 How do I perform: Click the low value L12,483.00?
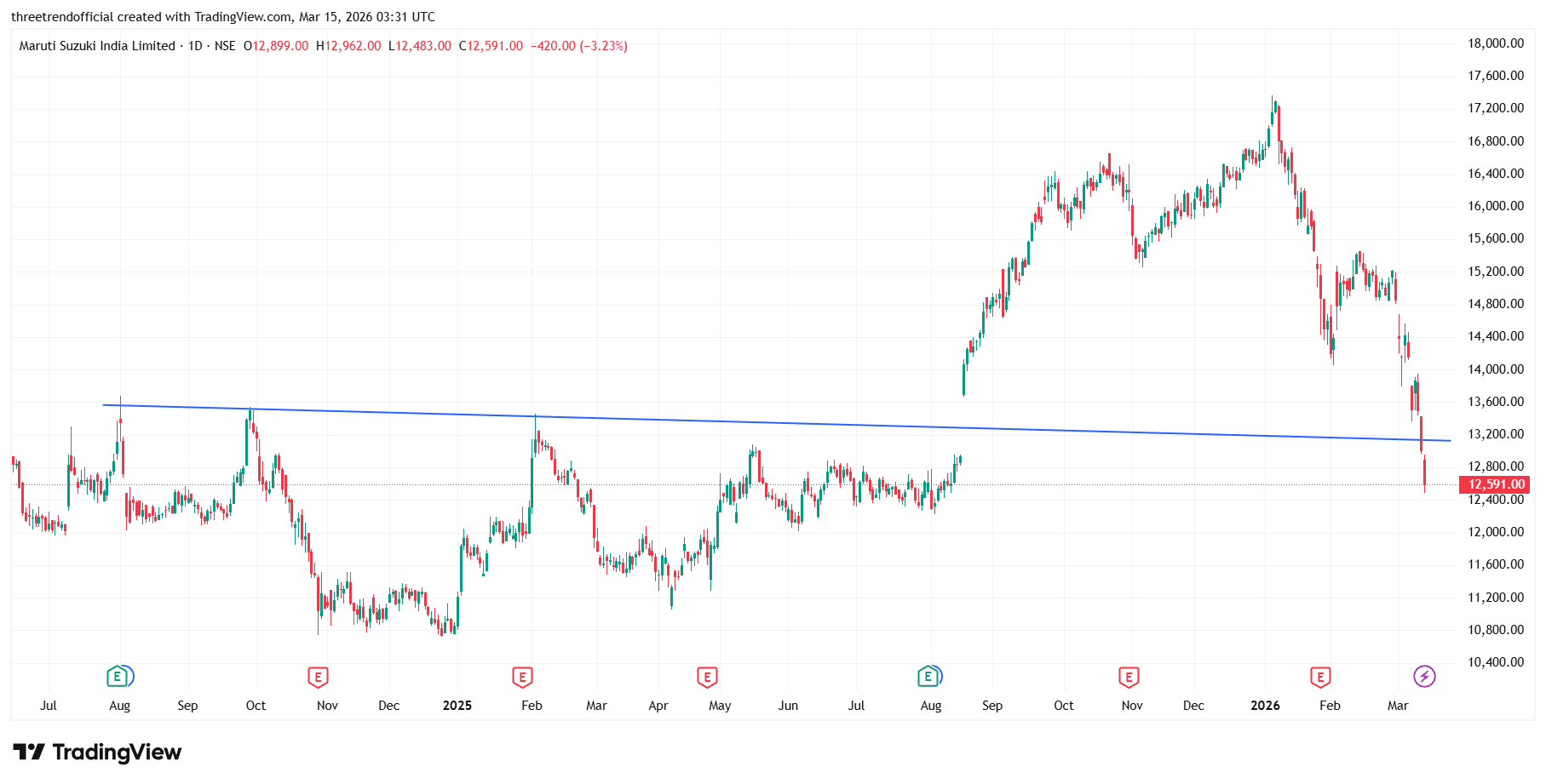pyautogui.click(x=420, y=46)
